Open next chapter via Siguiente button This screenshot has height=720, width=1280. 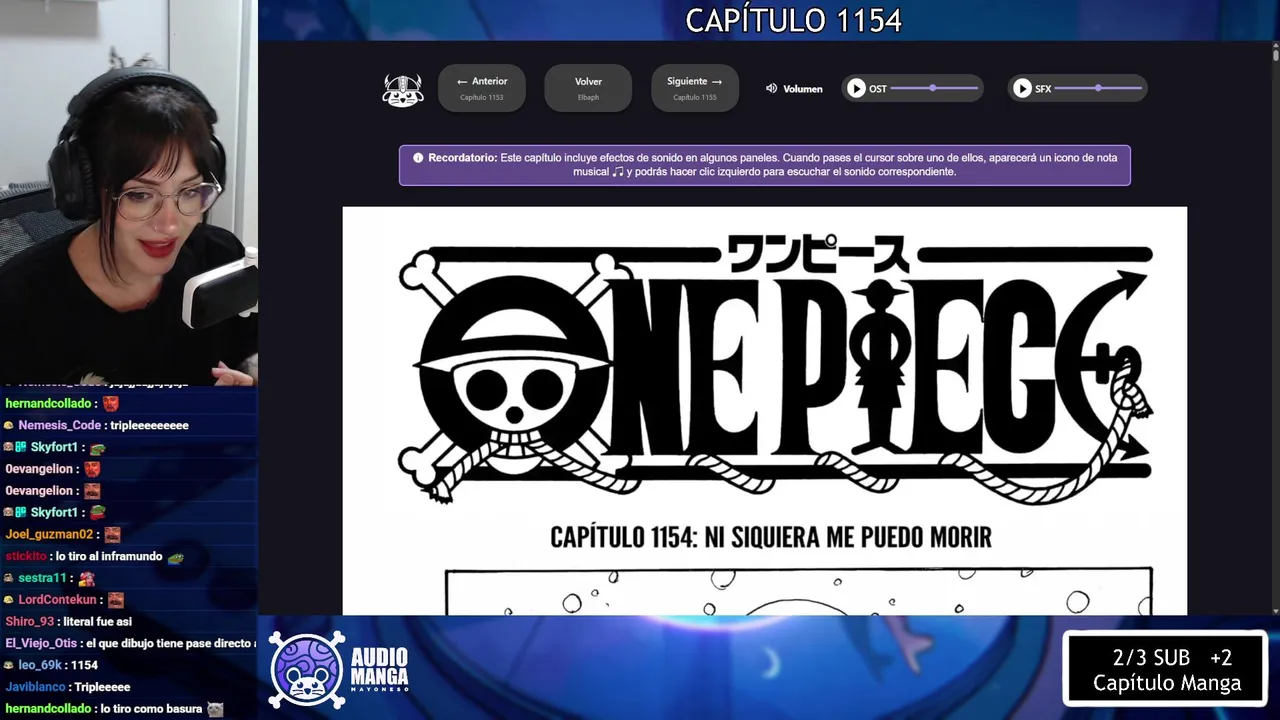pyautogui.click(x=695, y=88)
